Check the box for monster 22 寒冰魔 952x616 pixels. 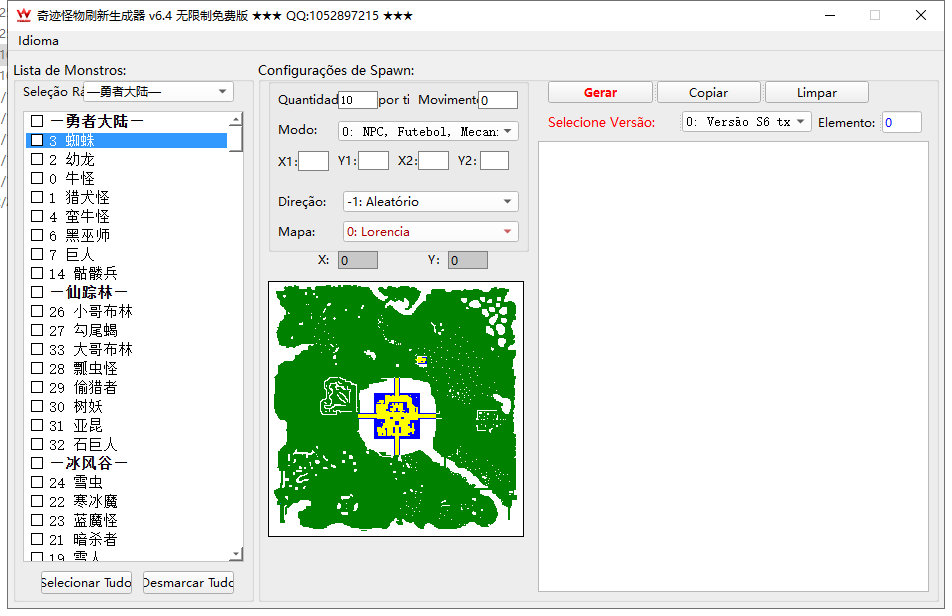37,501
